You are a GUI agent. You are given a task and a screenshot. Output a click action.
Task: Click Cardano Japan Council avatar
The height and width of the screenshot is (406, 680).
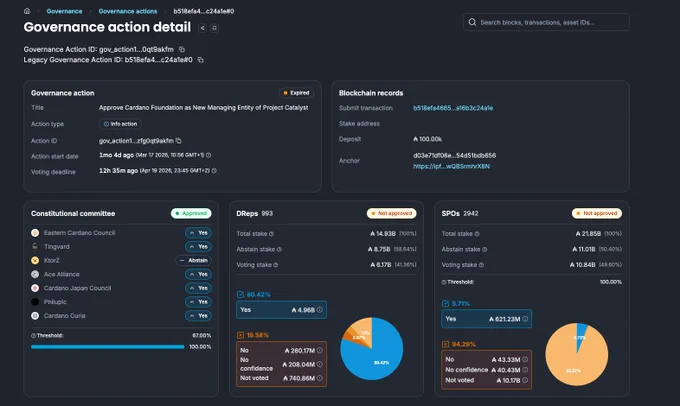35,288
